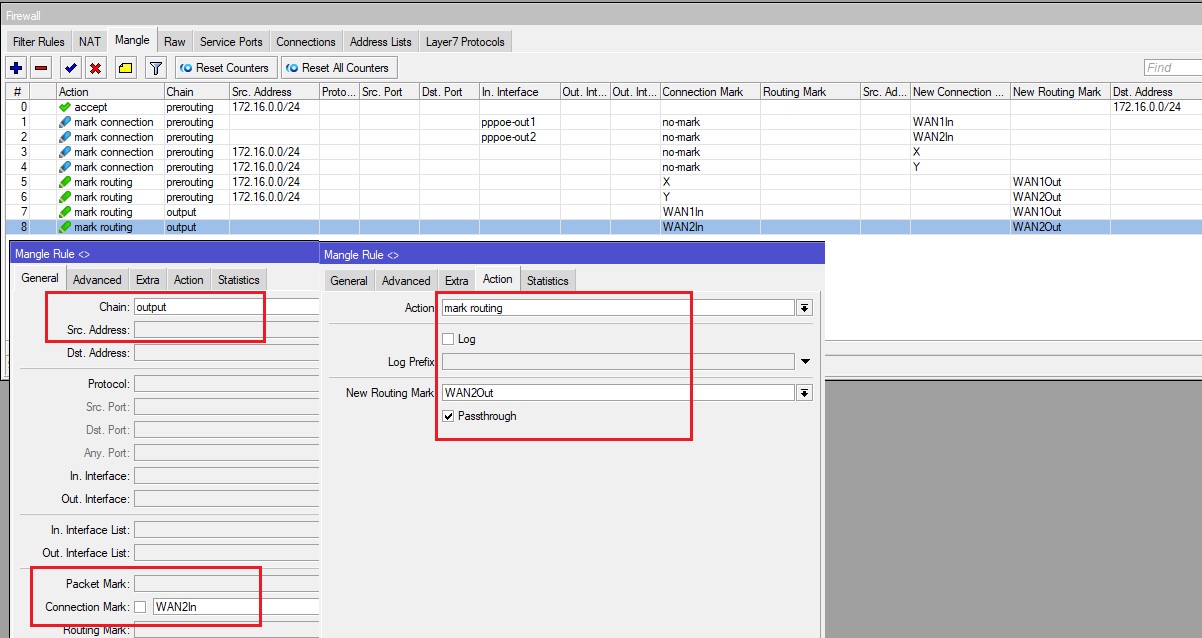This screenshot has width=1202, height=638.
Task: Switch to the Filter Rules tab
Action: tap(39, 42)
